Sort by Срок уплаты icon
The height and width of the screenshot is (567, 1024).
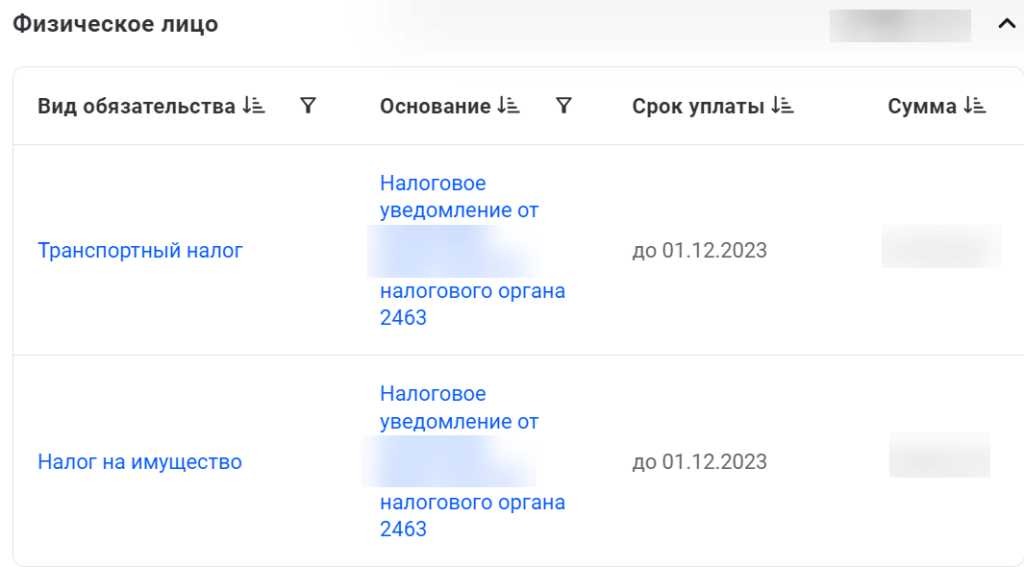(783, 106)
